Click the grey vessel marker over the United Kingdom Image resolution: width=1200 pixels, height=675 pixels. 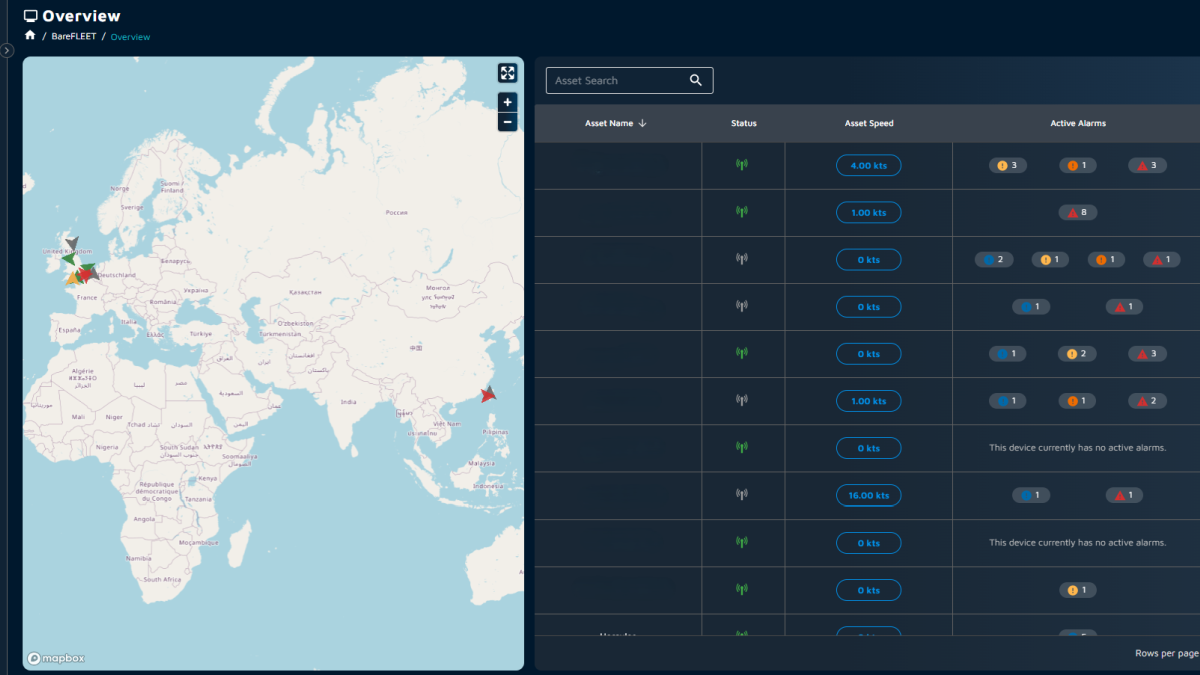click(74, 243)
